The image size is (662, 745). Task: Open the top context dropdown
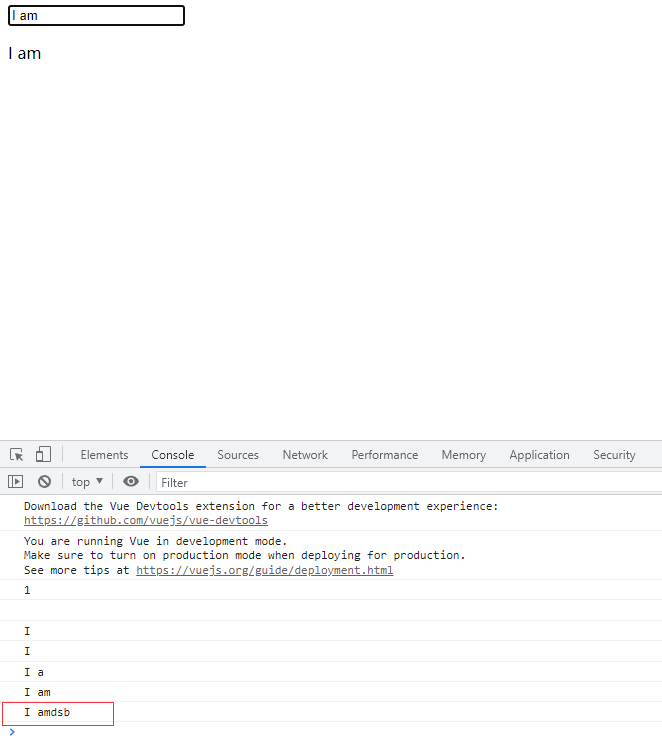pos(87,482)
